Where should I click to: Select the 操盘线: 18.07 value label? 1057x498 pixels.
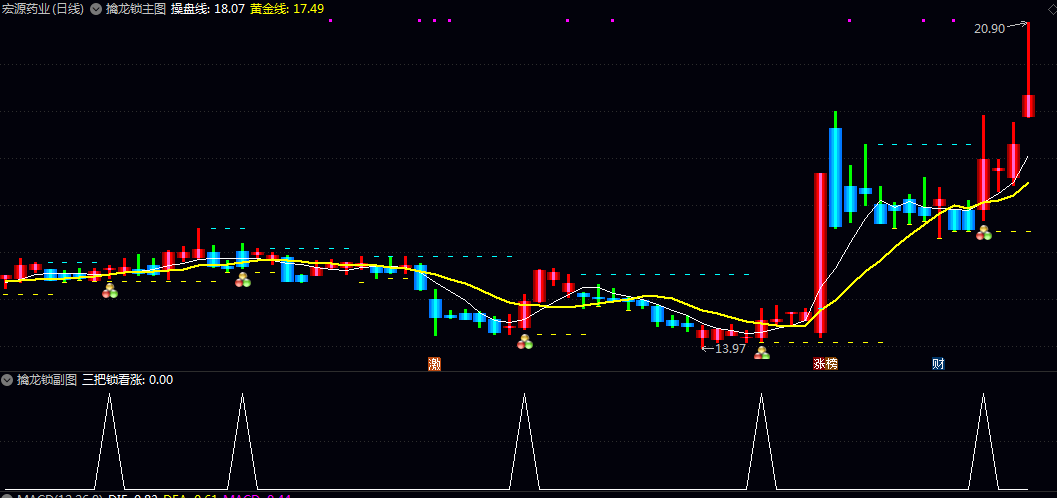208,9
